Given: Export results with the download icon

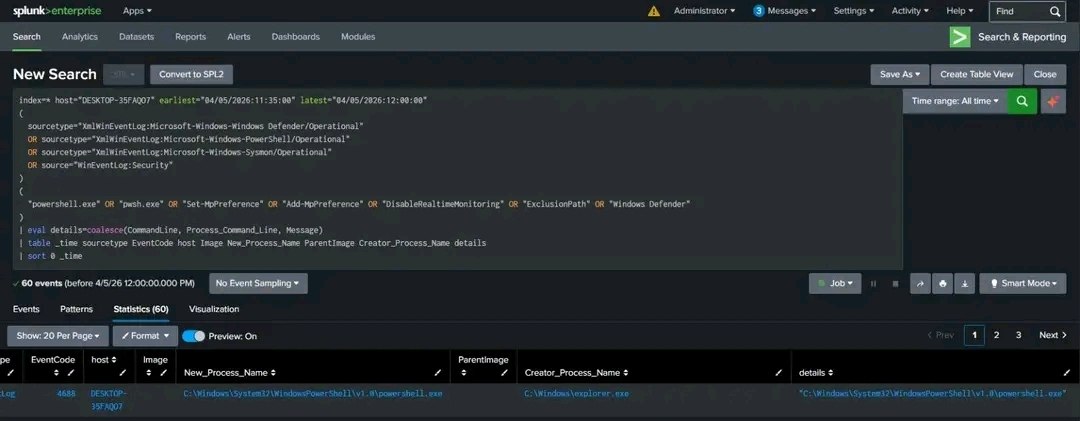Looking at the screenshot, I should click(965, 284).
